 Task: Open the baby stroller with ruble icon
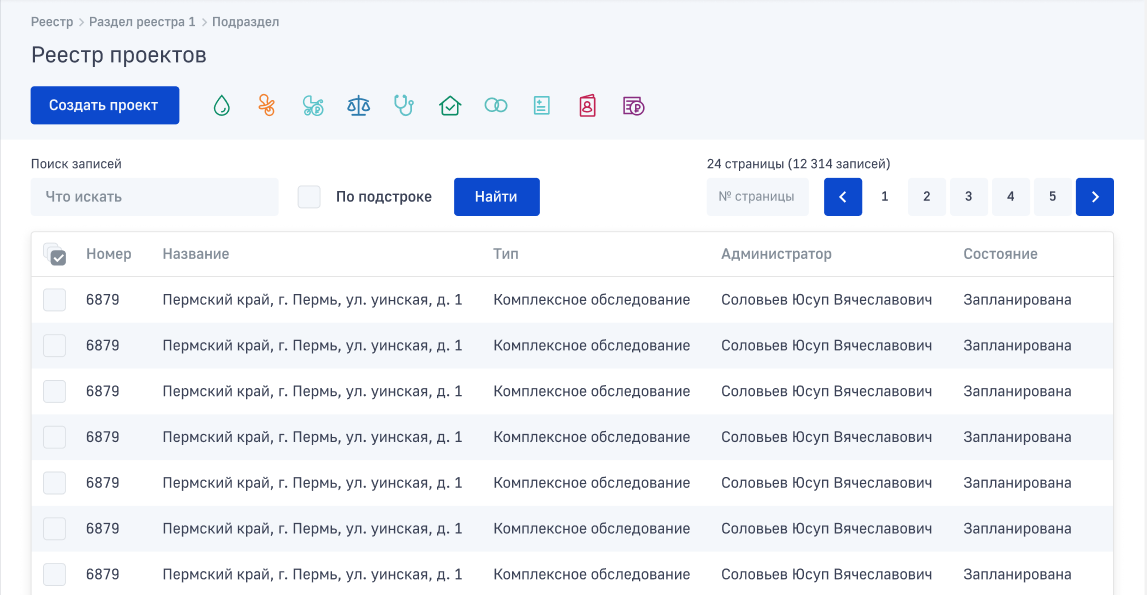coord(313,104)
